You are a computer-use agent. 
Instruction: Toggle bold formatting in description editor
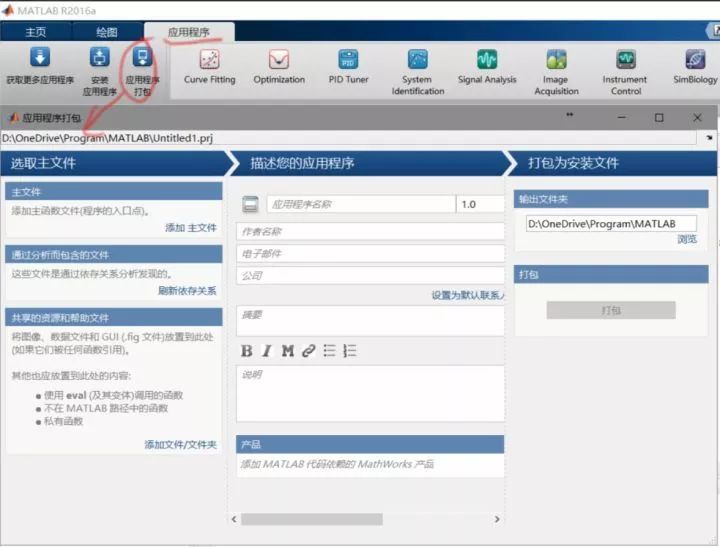(247, 350)
